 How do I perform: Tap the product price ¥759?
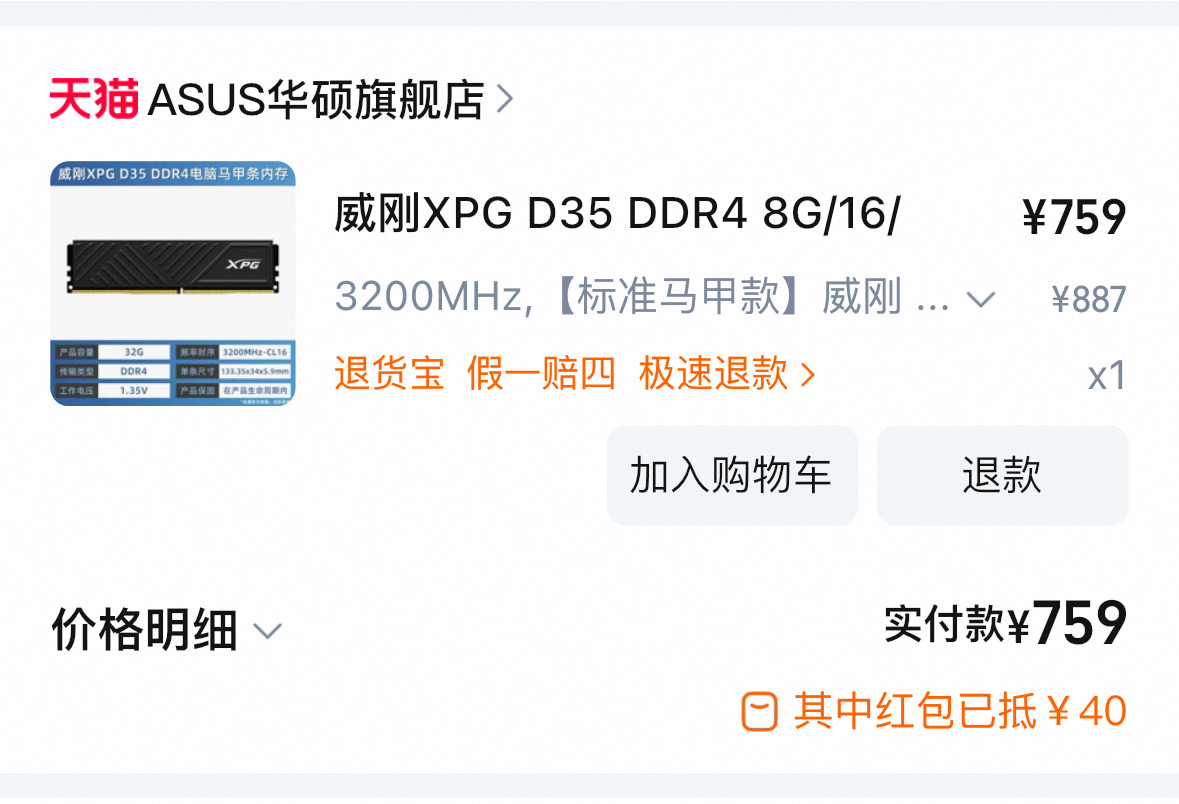[x=1074, y=217]
